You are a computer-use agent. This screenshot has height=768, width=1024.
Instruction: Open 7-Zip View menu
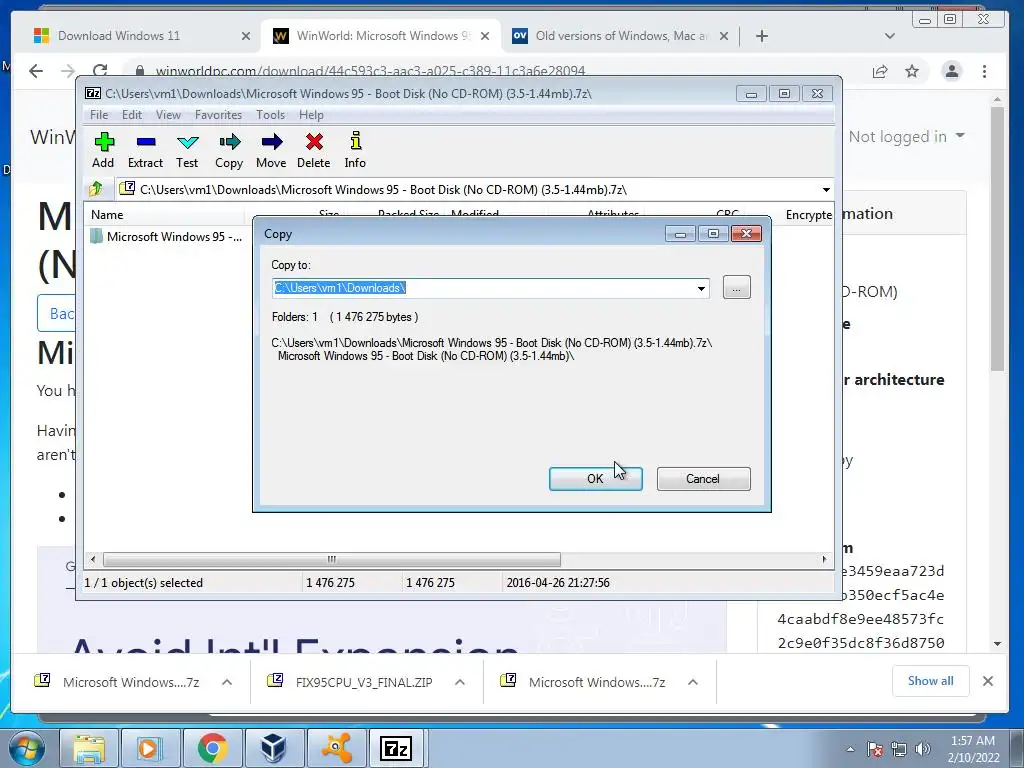pos(168,115)
